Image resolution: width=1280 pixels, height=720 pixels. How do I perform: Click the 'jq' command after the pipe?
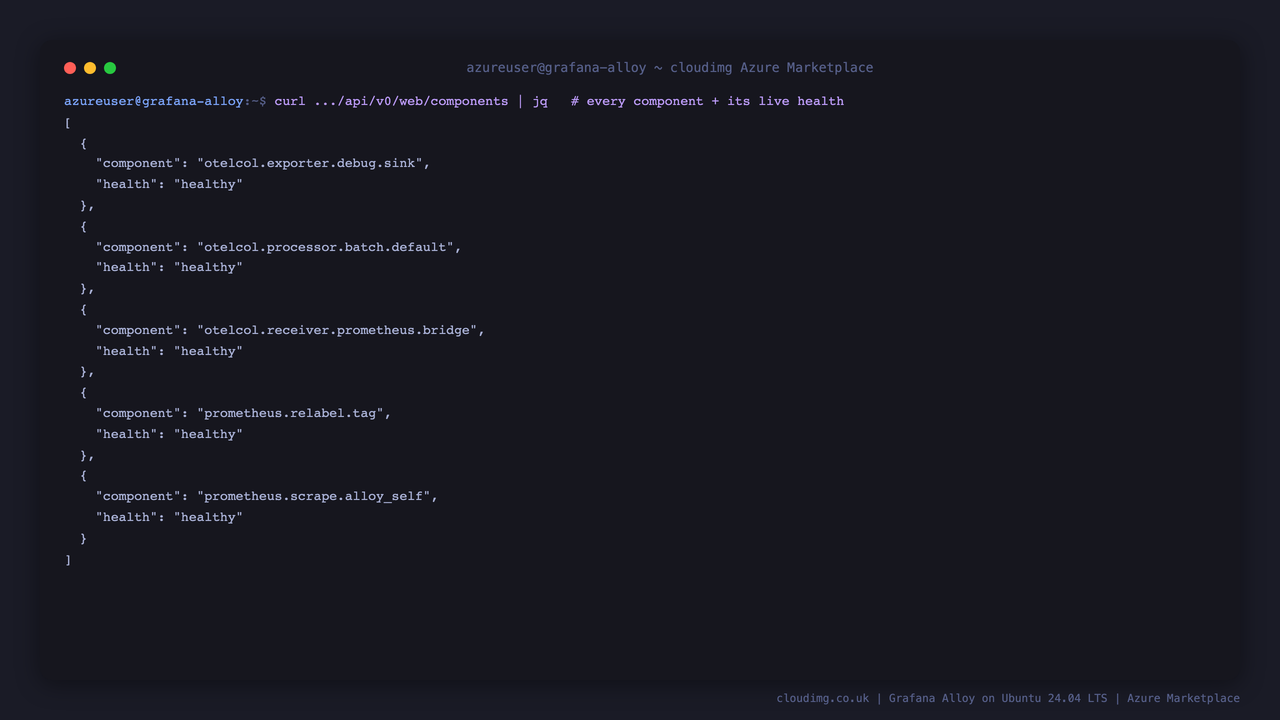tap(540, 101)
